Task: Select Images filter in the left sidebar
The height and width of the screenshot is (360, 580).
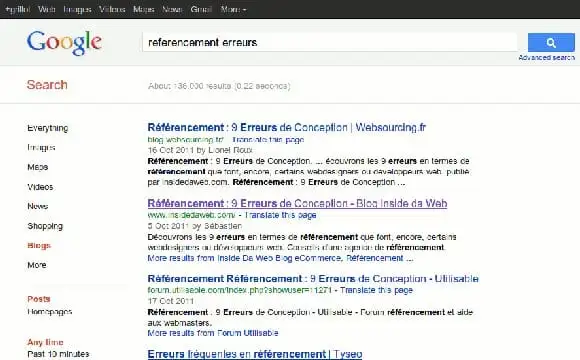Action: coord(41,148)
